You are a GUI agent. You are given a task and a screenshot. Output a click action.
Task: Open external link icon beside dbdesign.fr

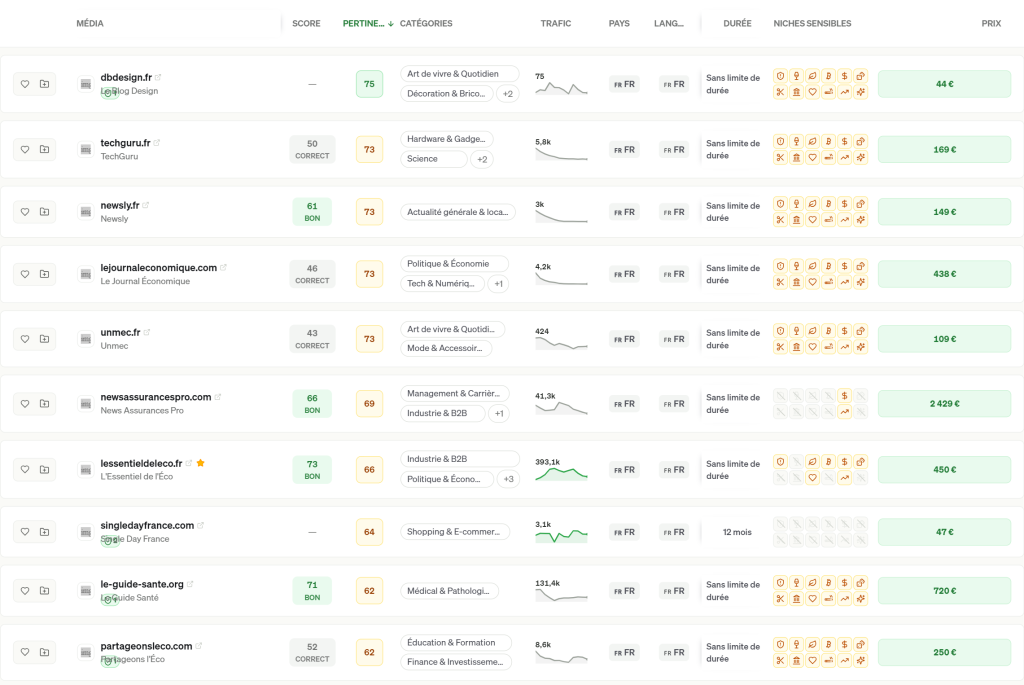[158, 77]
